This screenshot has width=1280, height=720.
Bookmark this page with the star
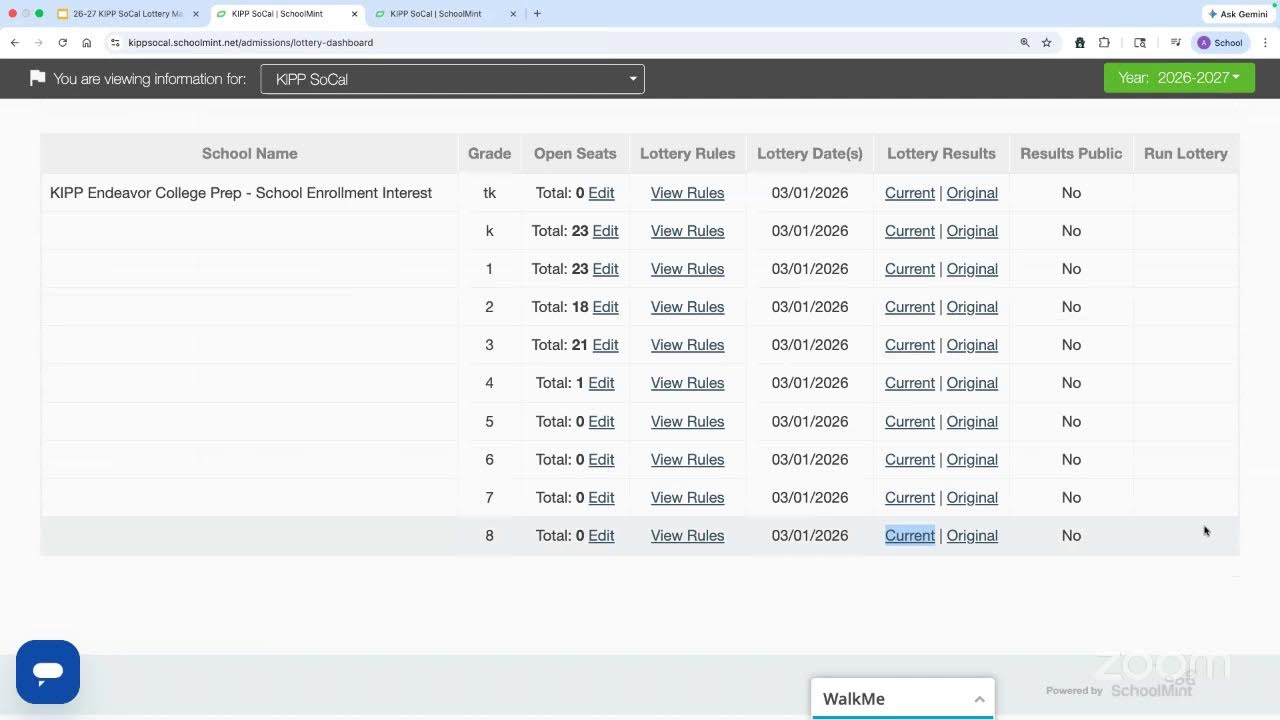(1047, 43)
